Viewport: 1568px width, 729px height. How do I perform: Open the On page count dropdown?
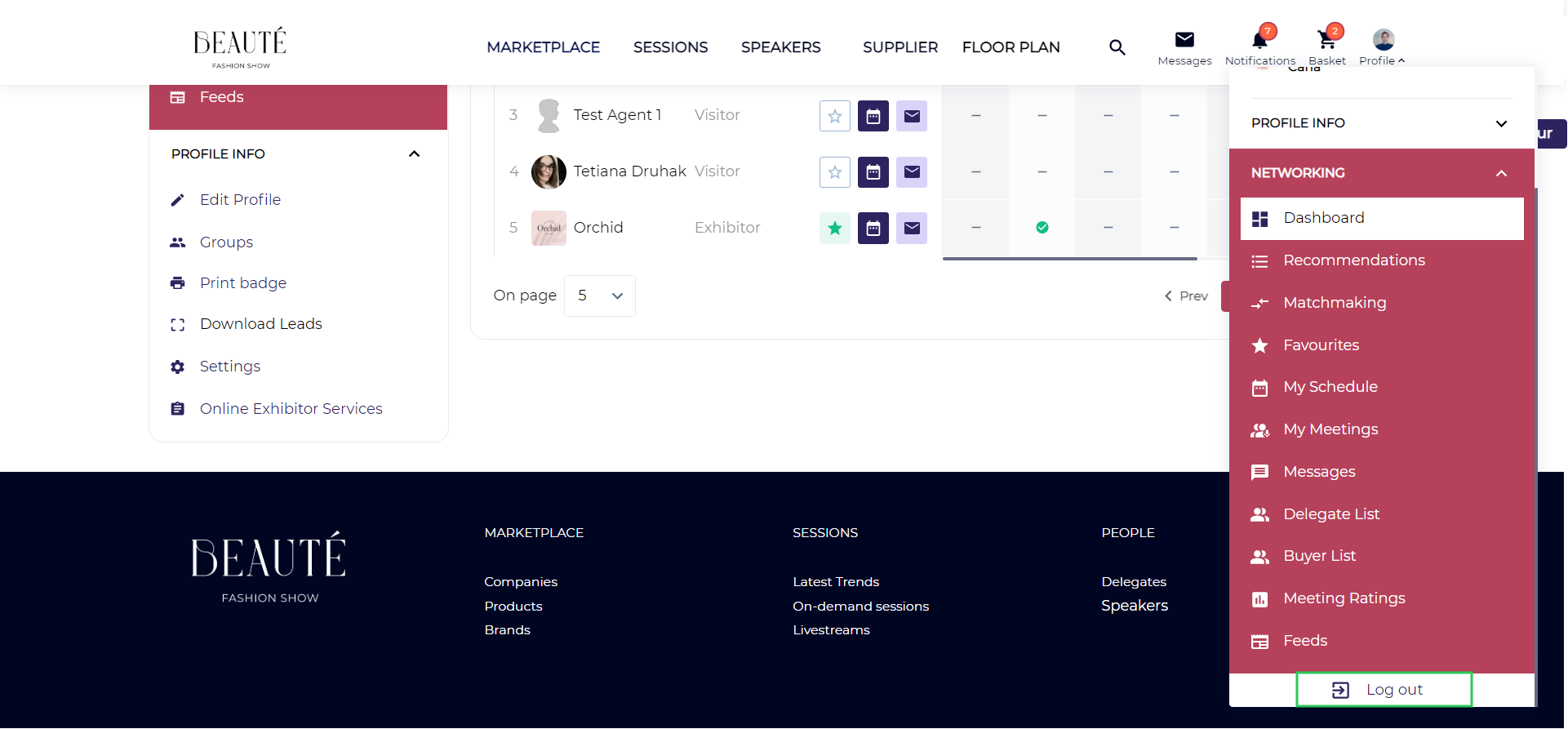pos(599,296)
